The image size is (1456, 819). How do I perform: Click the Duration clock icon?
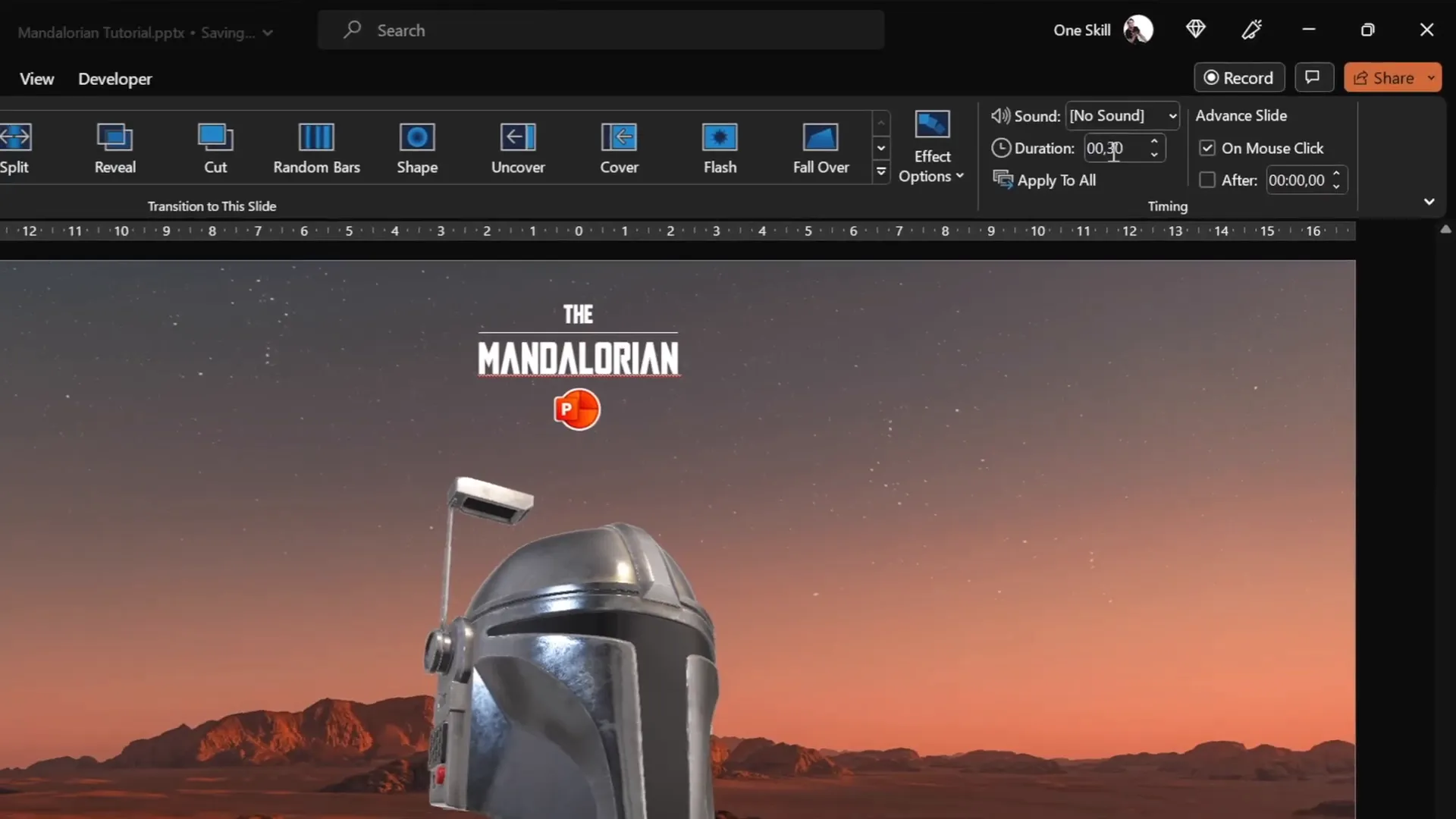click(x=1001, y=148)
